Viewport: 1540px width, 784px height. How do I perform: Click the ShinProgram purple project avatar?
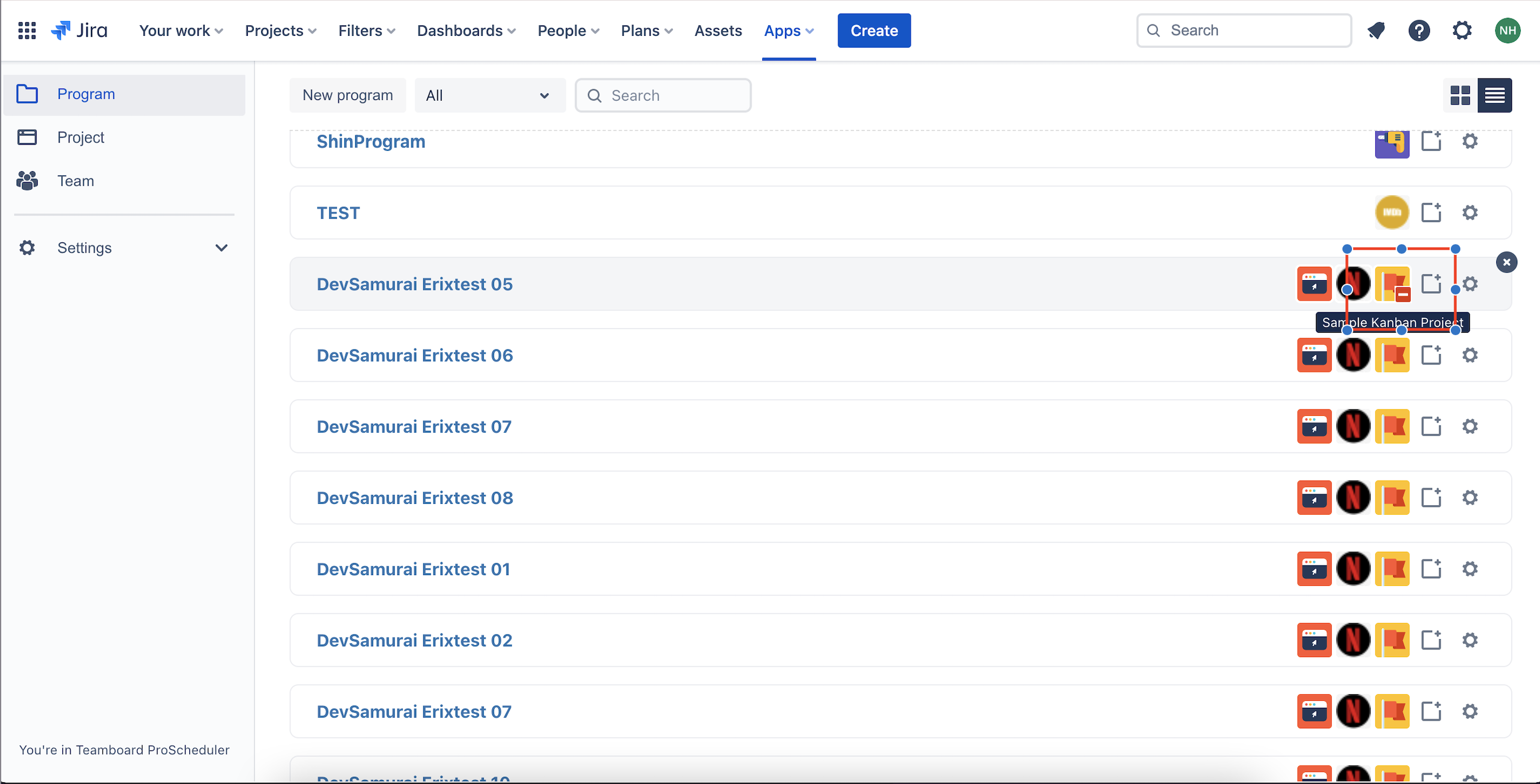click(x=1392, y=144)
